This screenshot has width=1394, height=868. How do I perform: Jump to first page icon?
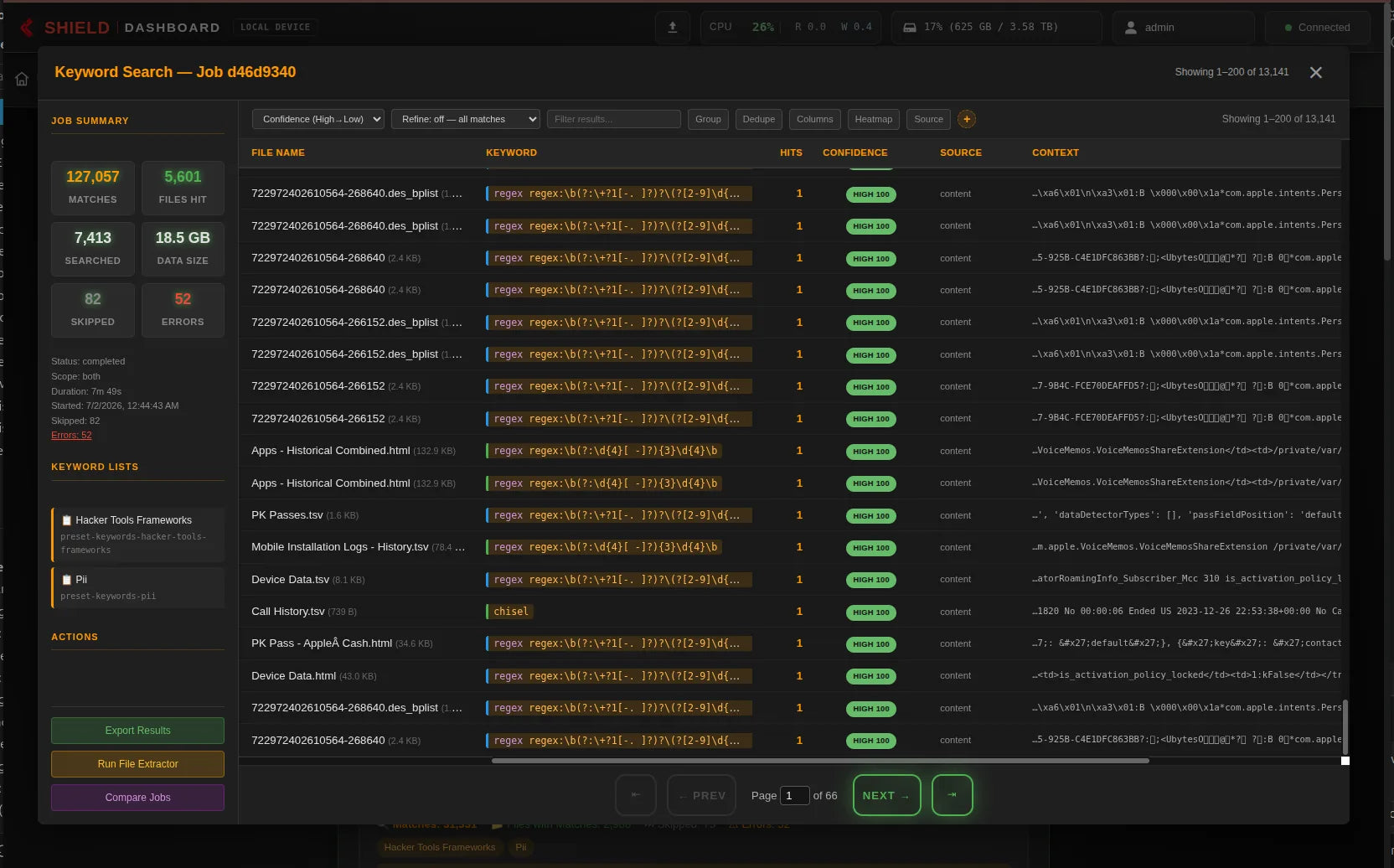pos(636,795)
